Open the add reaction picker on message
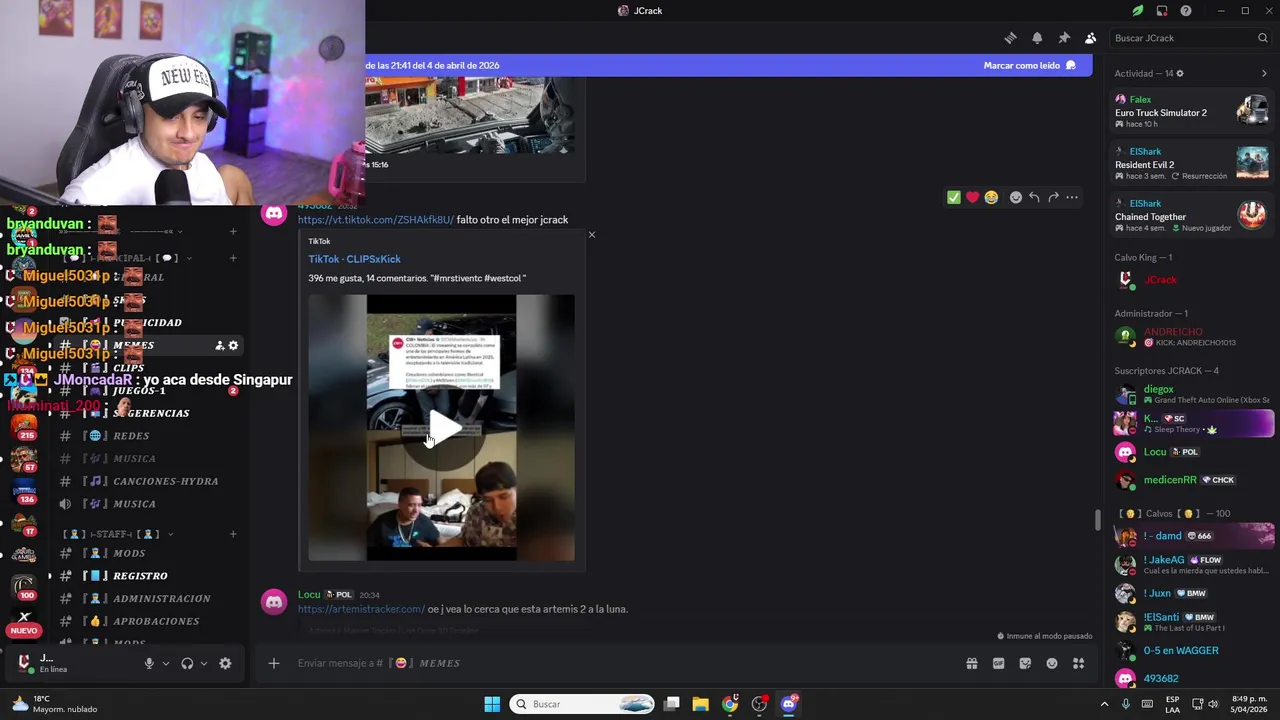The height and width of the screenshot is (720, 1280). [x=1015, y=197]
